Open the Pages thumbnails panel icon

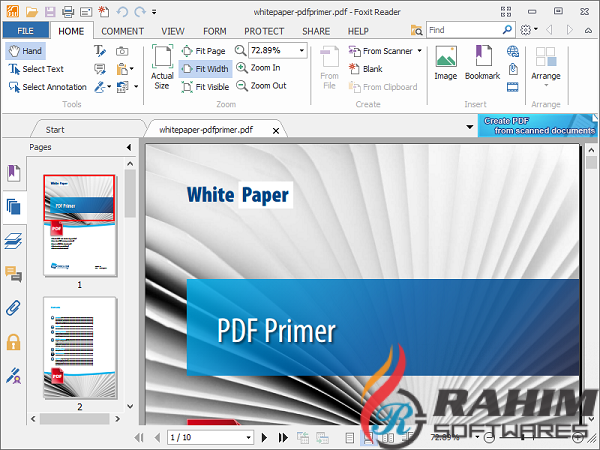pyautogui.click(x=14, y=207)
